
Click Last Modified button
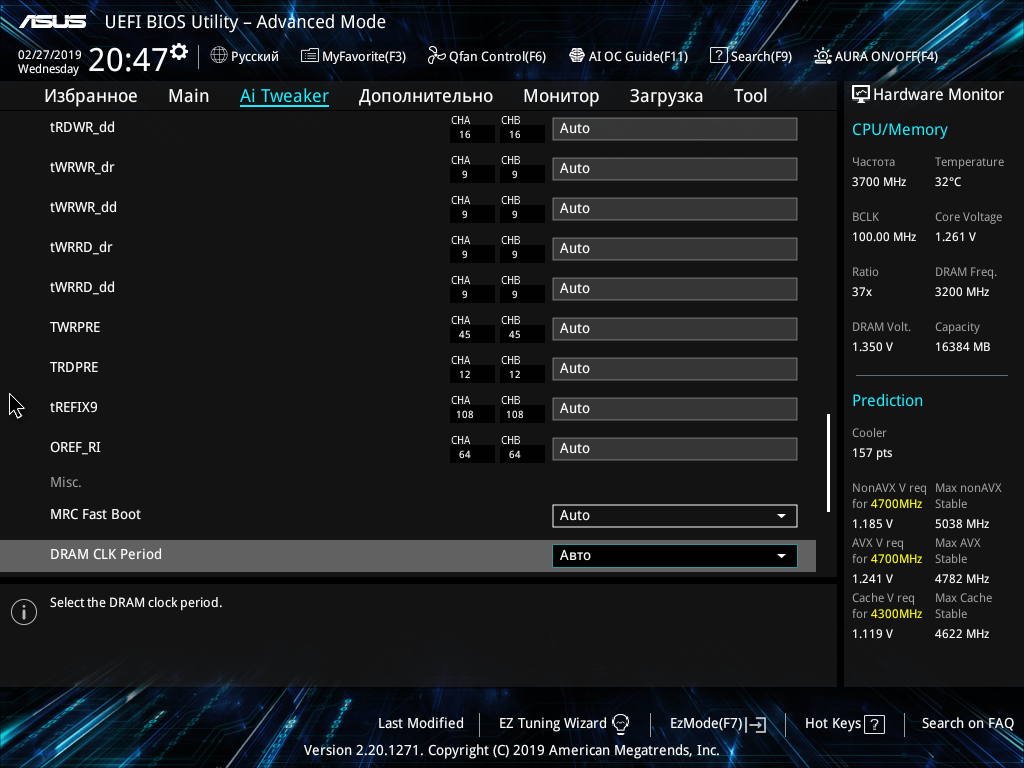(421, 723)
